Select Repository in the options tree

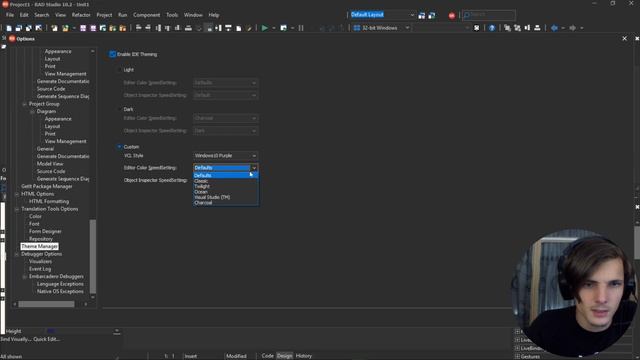tap(41, 239)
